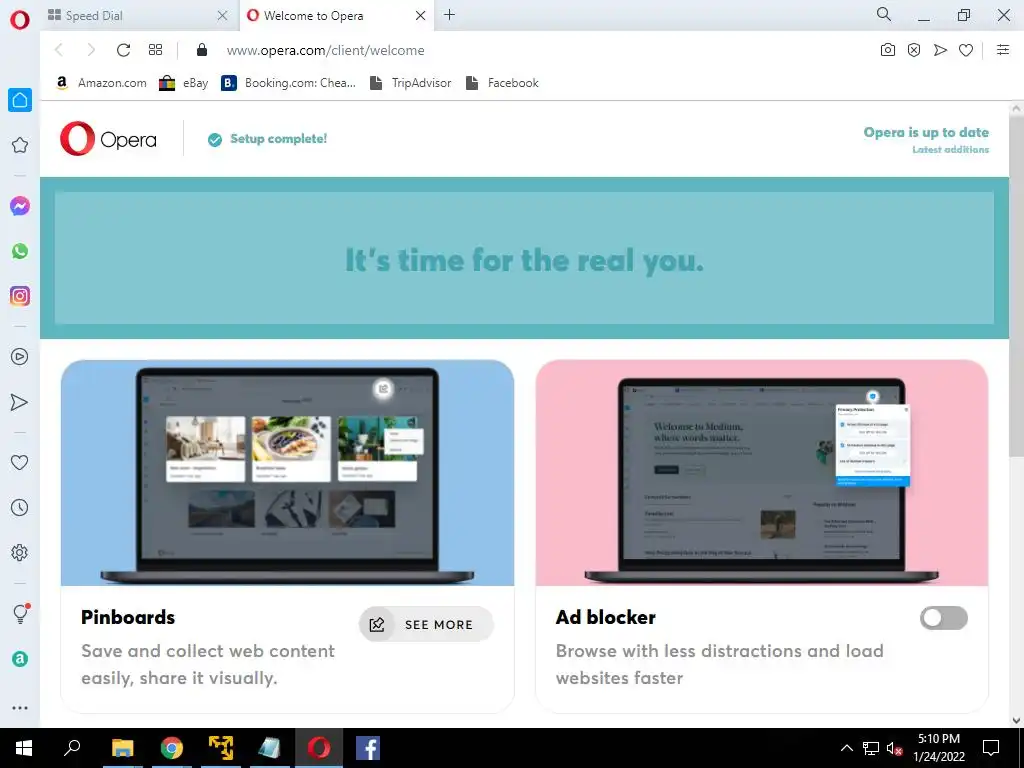
Task: Open Bookmarks star in sidebar
Action: coord(20,145)
